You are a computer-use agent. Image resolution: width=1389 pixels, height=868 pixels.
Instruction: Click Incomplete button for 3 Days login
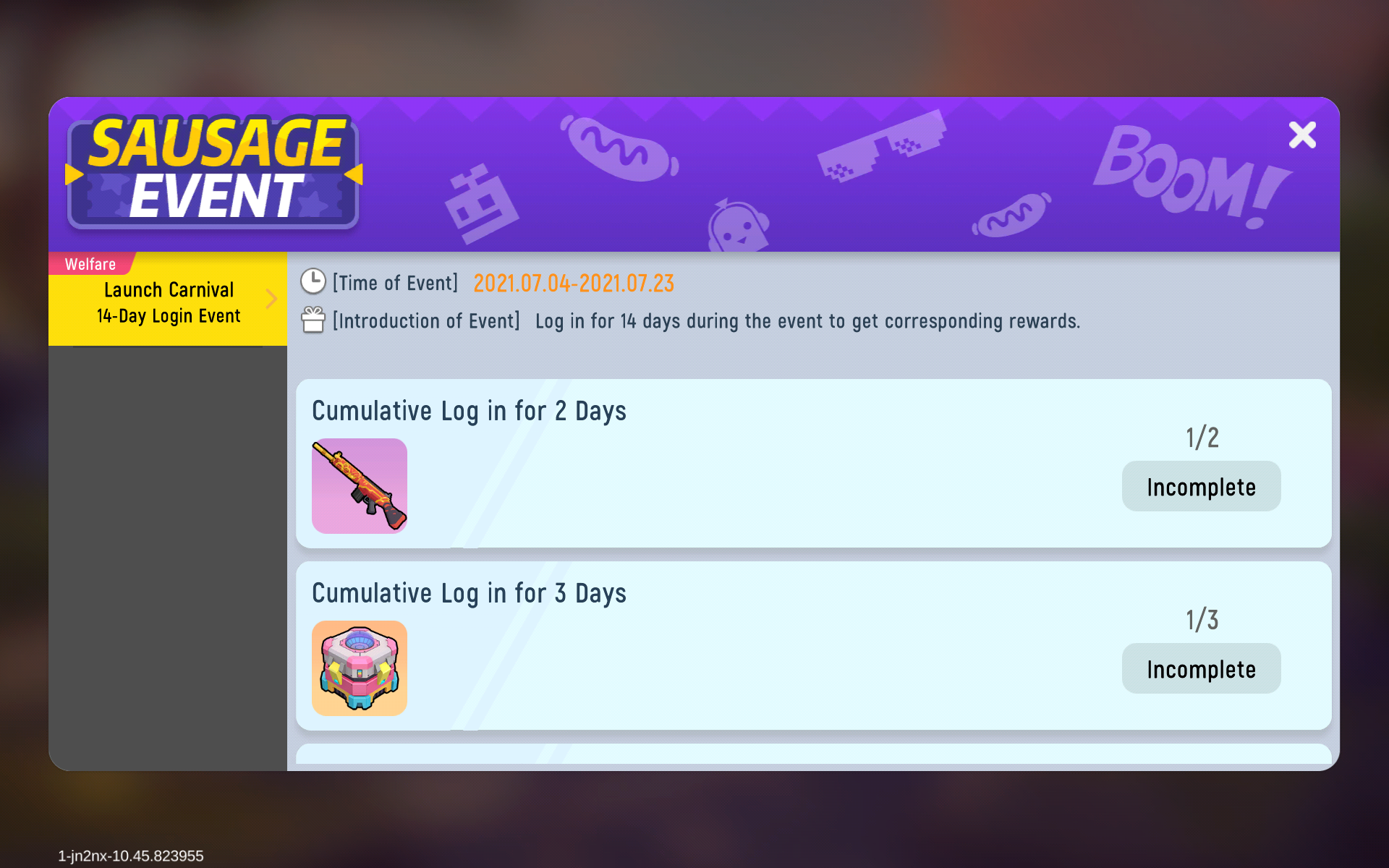(x=1201, y=668)
